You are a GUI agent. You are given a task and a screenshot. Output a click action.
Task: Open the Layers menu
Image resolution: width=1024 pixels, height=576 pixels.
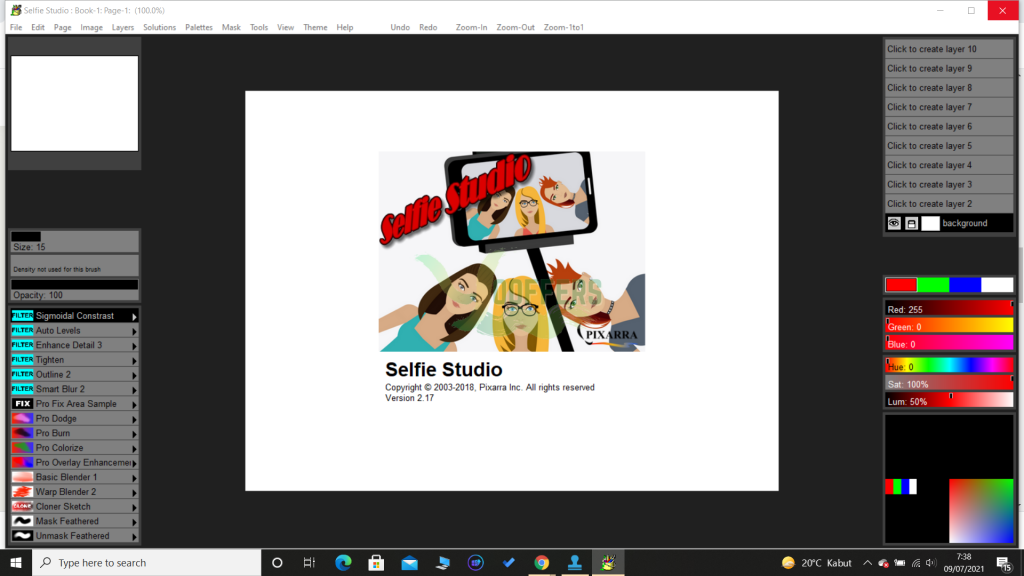click(123, 27)
